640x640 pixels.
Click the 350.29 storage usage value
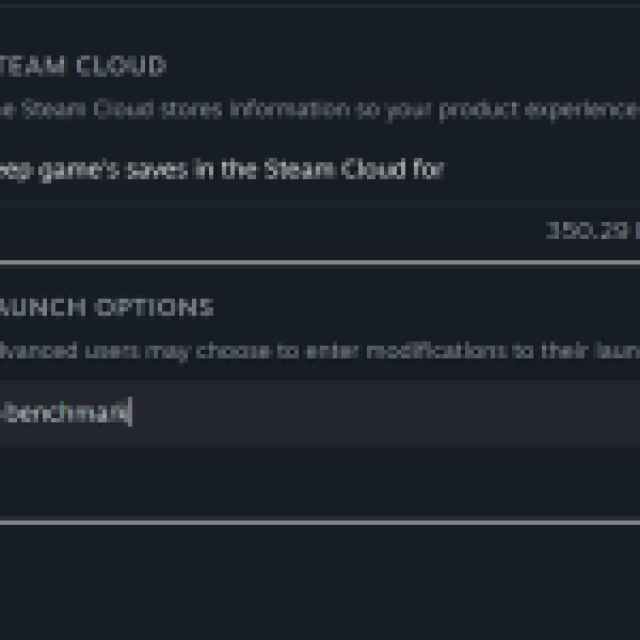click(x=592, y=231)
